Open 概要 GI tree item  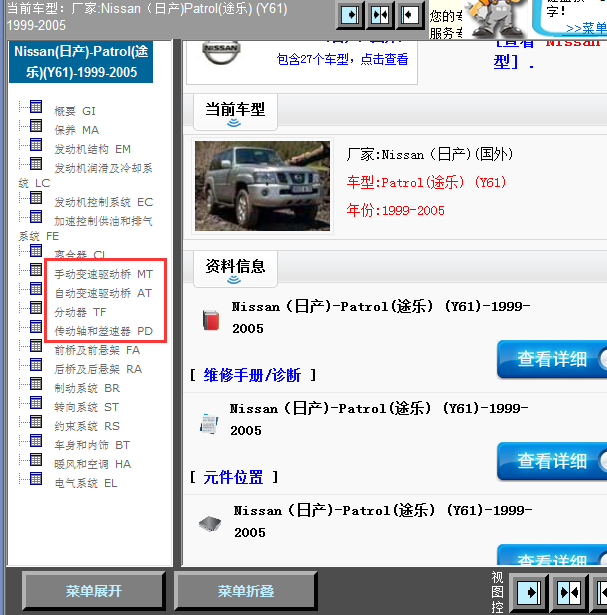pyautogui.click(x=75, y=111)
